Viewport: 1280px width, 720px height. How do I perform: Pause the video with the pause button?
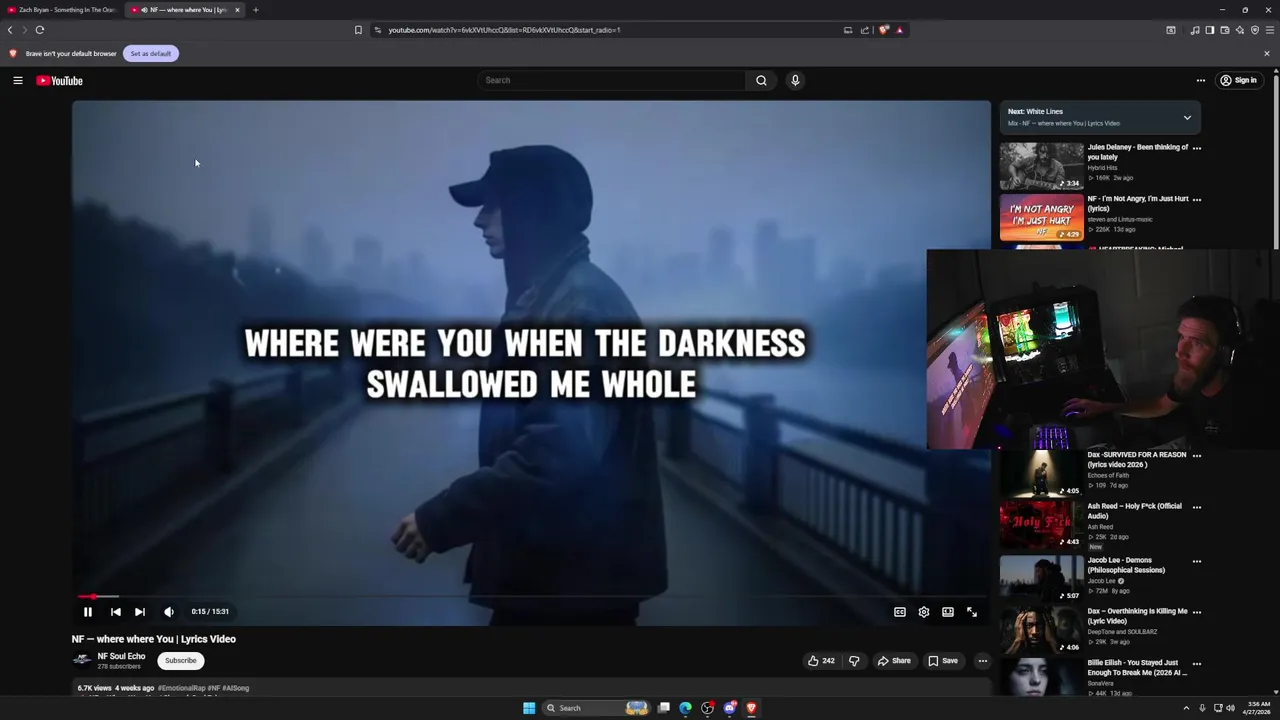click(x=88, y=612)
